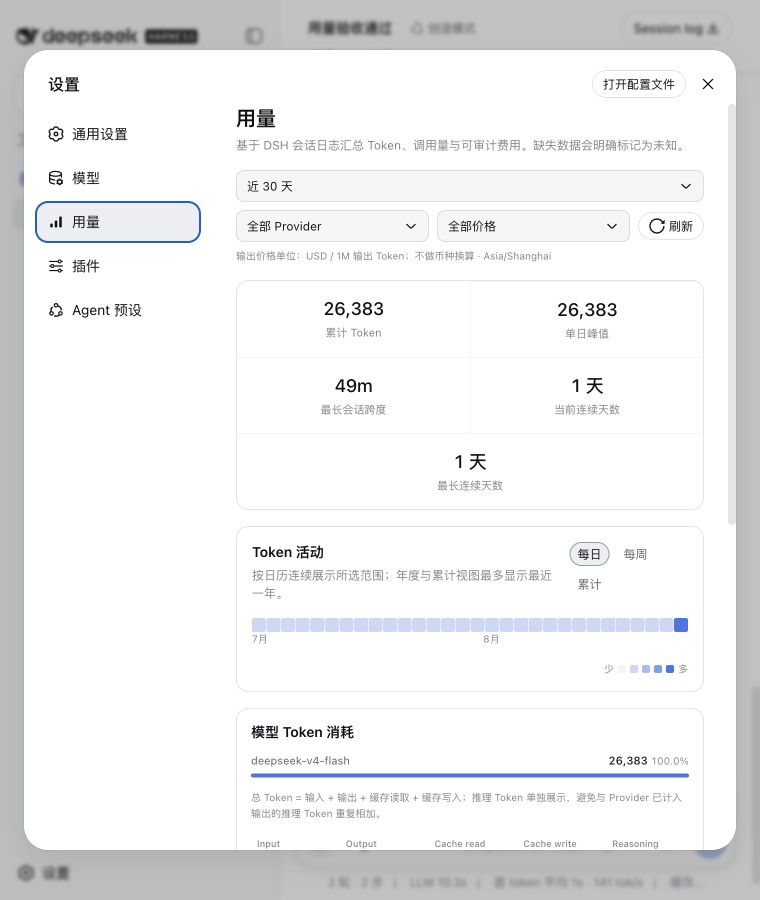Select the 用量 usage section

[118, 222]
